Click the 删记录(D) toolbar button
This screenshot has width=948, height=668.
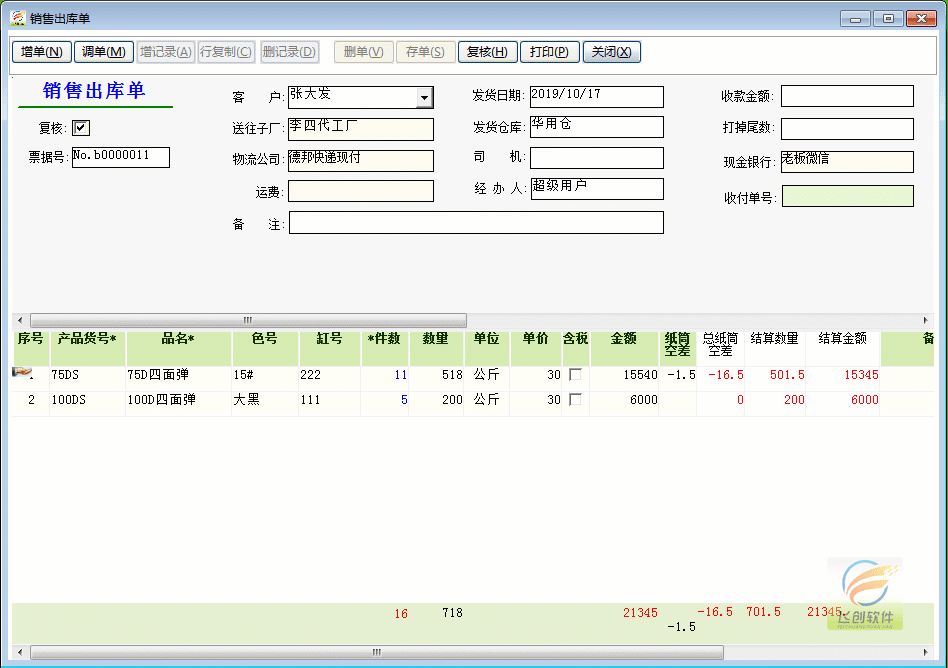click(x=290, y=52)
